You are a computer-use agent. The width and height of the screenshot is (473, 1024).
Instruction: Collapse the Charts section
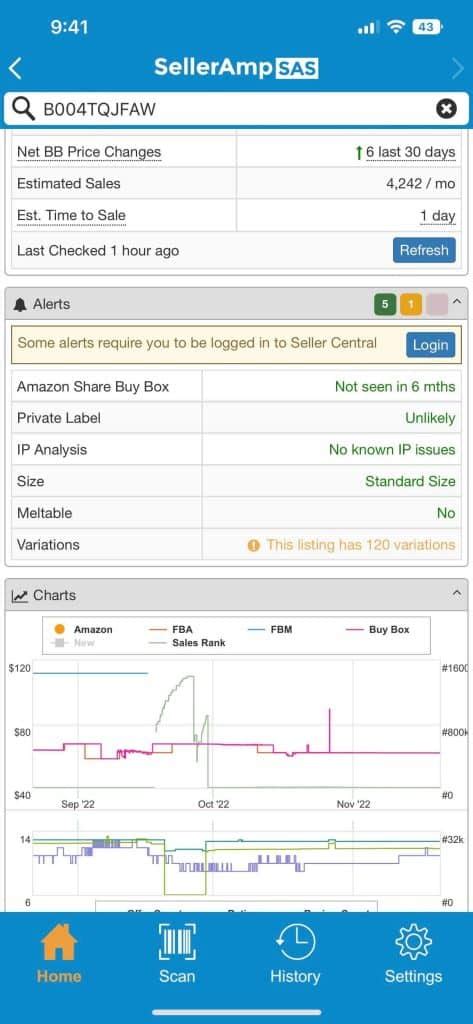(457, 593)
